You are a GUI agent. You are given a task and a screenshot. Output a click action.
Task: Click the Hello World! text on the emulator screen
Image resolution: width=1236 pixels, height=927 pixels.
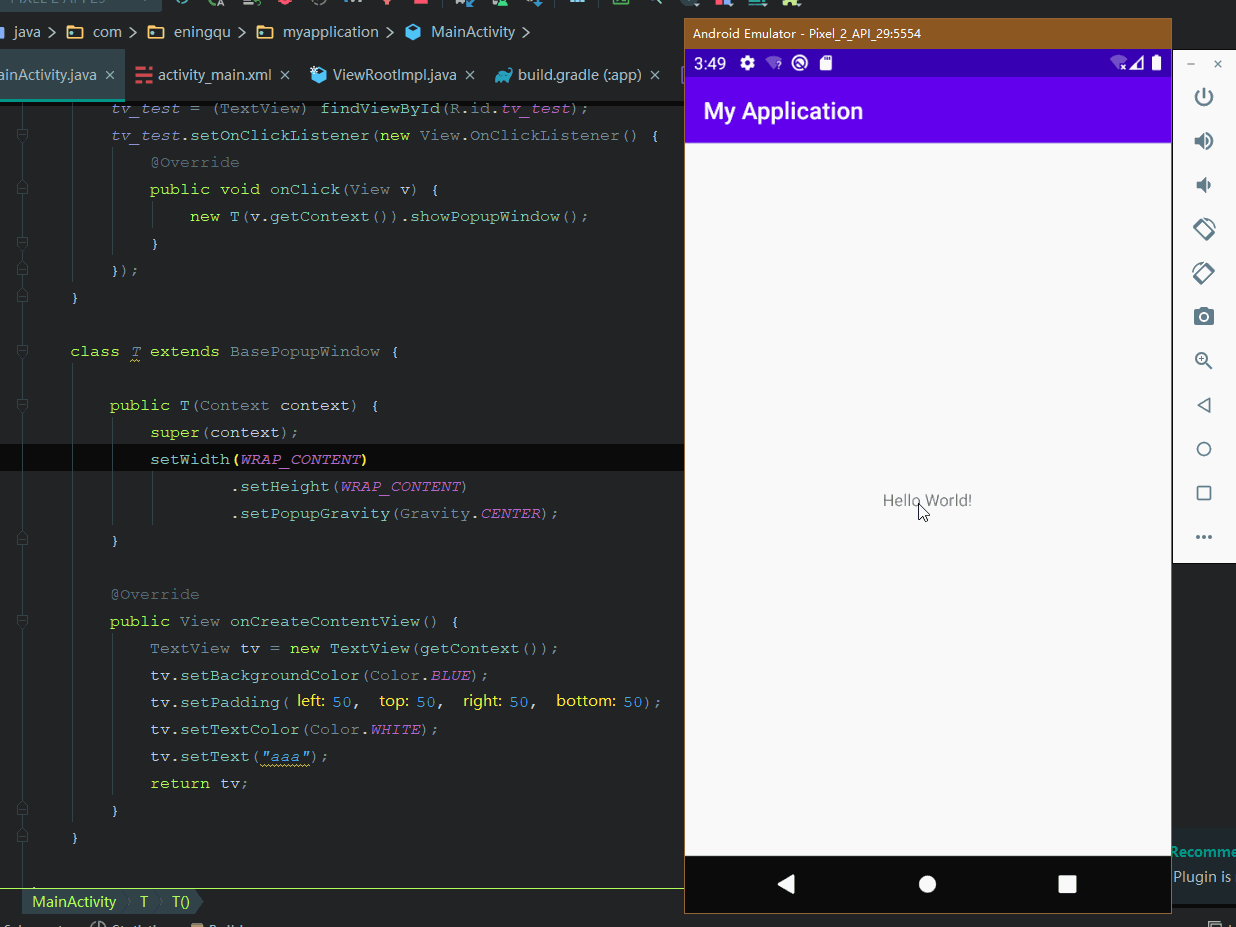point(926,500)
